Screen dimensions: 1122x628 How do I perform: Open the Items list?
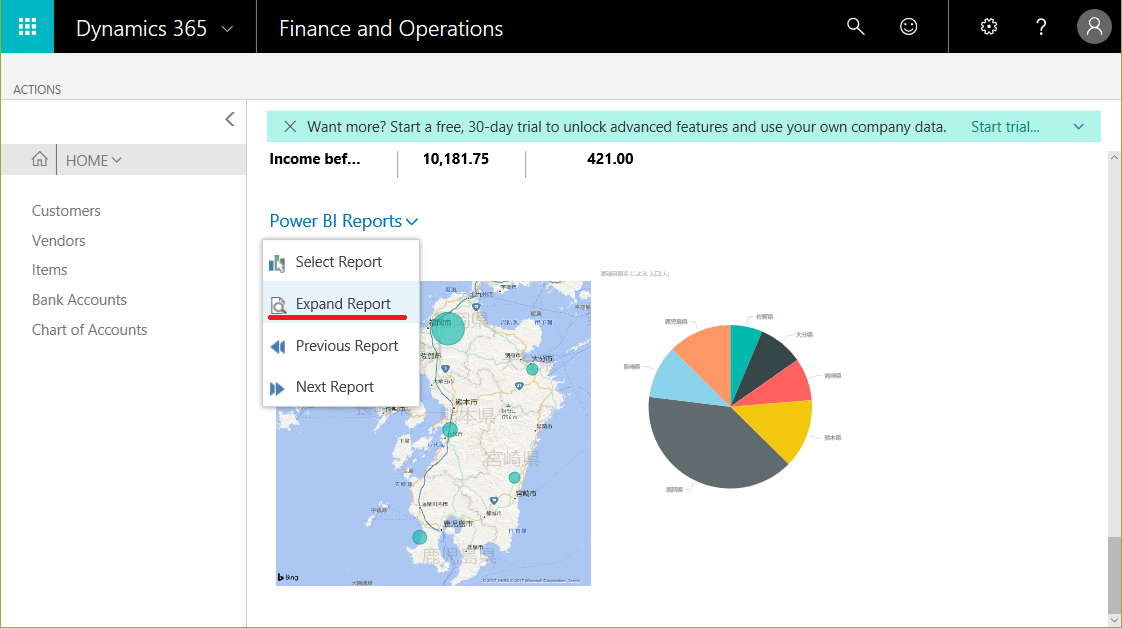click(49, 270)
